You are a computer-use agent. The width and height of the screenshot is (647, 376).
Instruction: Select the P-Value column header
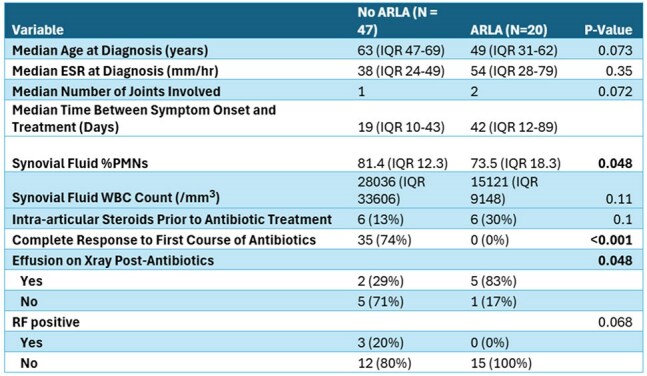[608, 30]
